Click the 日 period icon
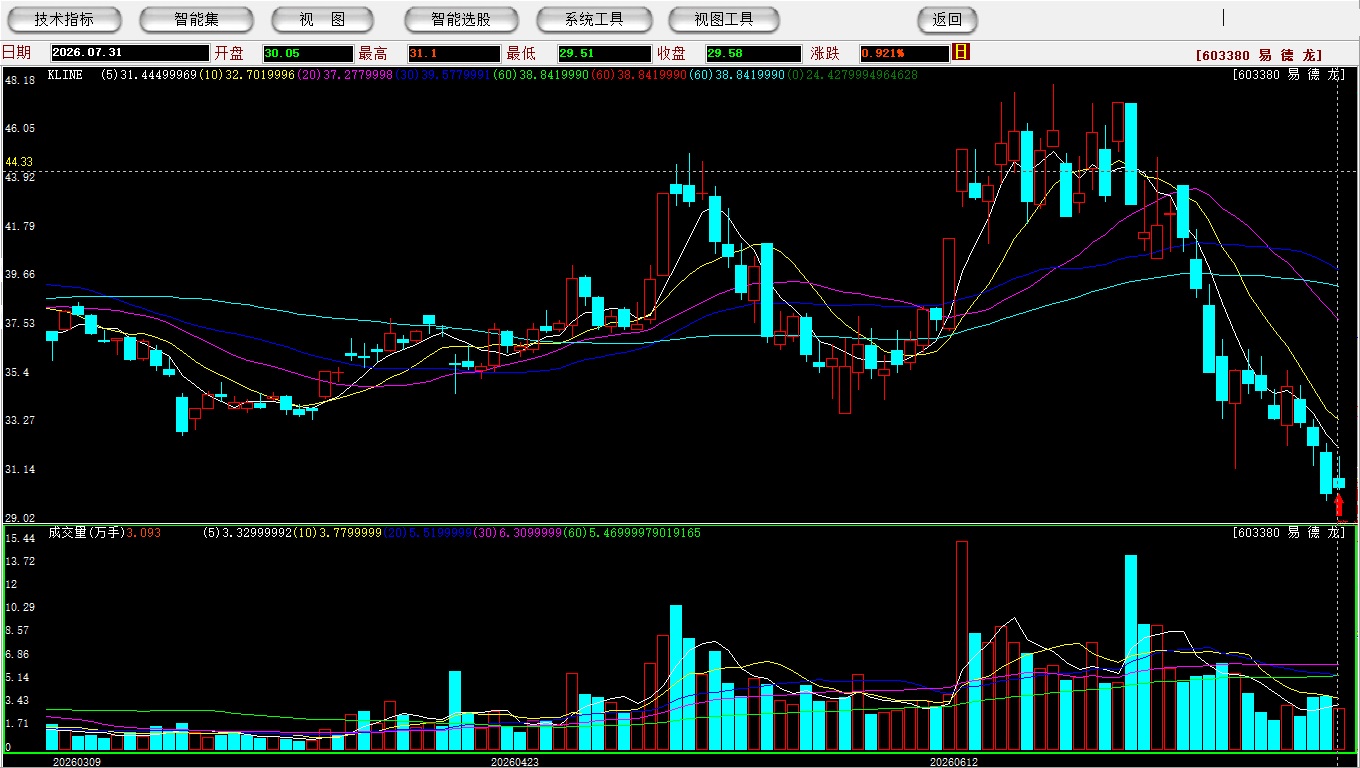 (x=961, y=52)
